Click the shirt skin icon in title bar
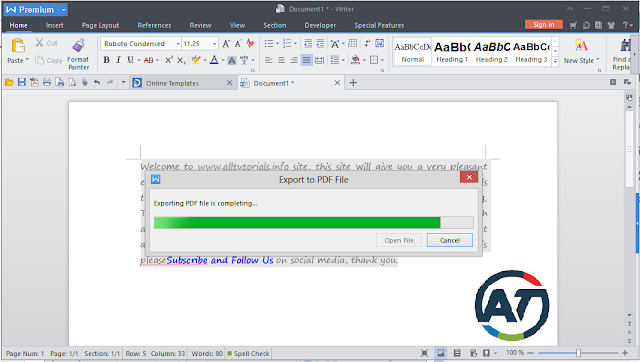The image size is (640, 362). pyautogui.click(x=611, y=25)
